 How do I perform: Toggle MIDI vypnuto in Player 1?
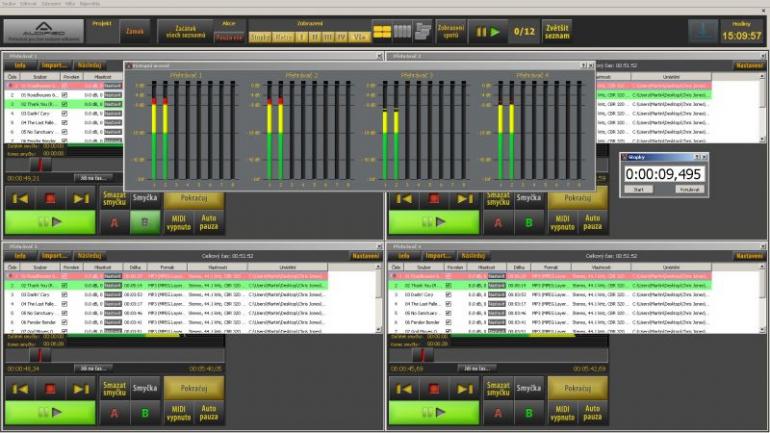178,223
